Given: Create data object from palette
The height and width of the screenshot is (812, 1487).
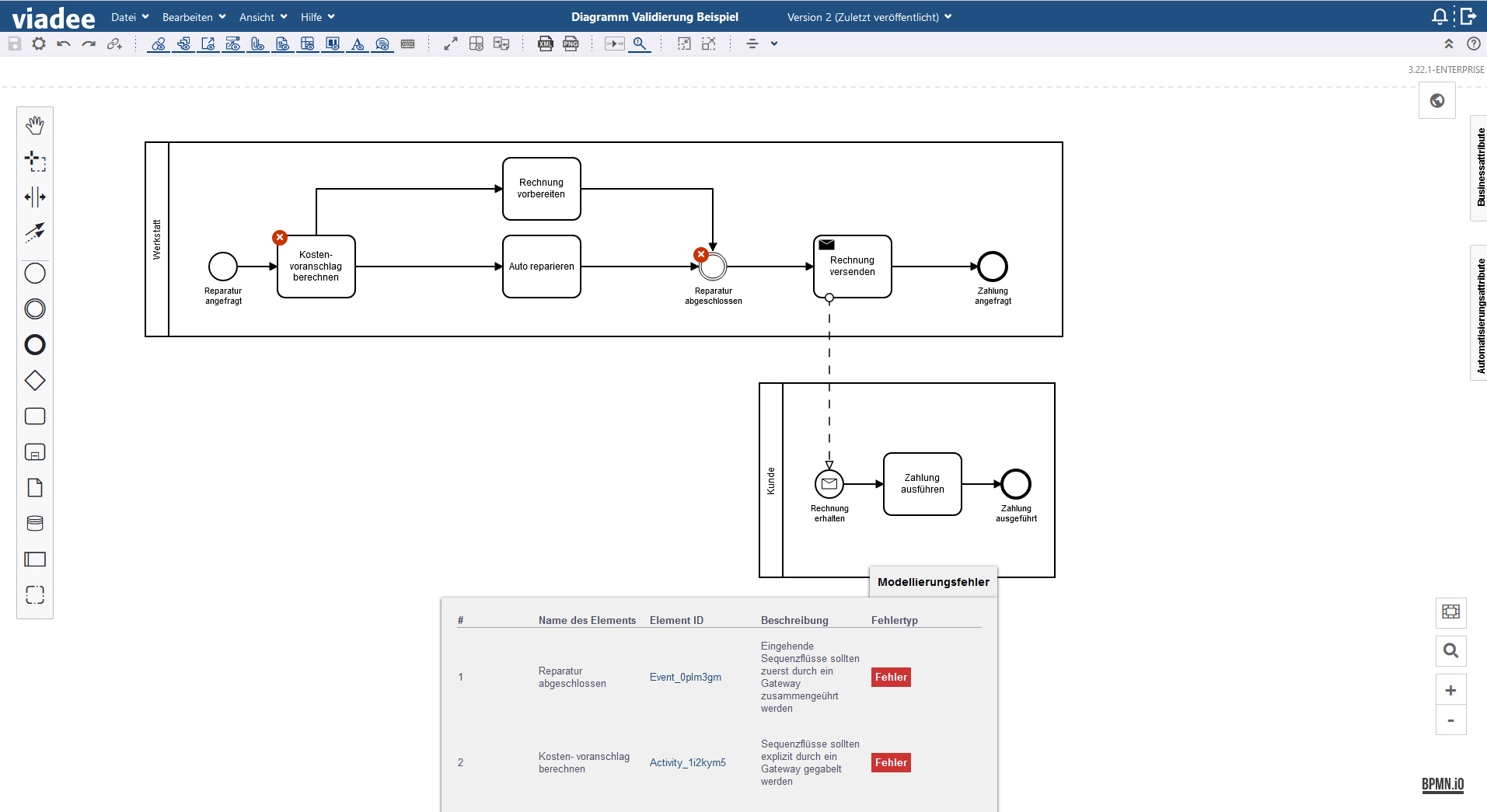Looking at the screenshot, I should click(35, 488).
